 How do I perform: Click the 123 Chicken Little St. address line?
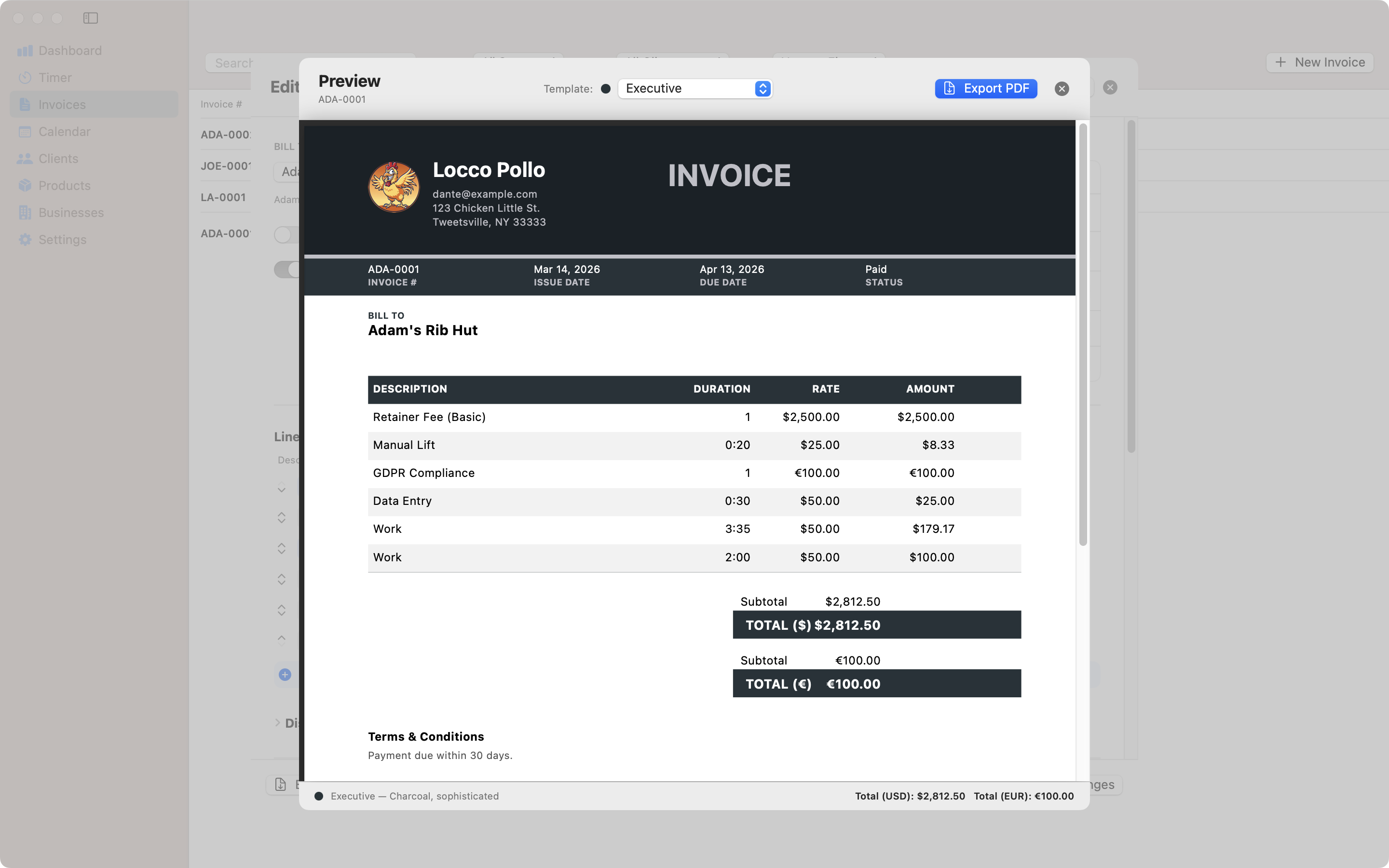click(486, 208)
